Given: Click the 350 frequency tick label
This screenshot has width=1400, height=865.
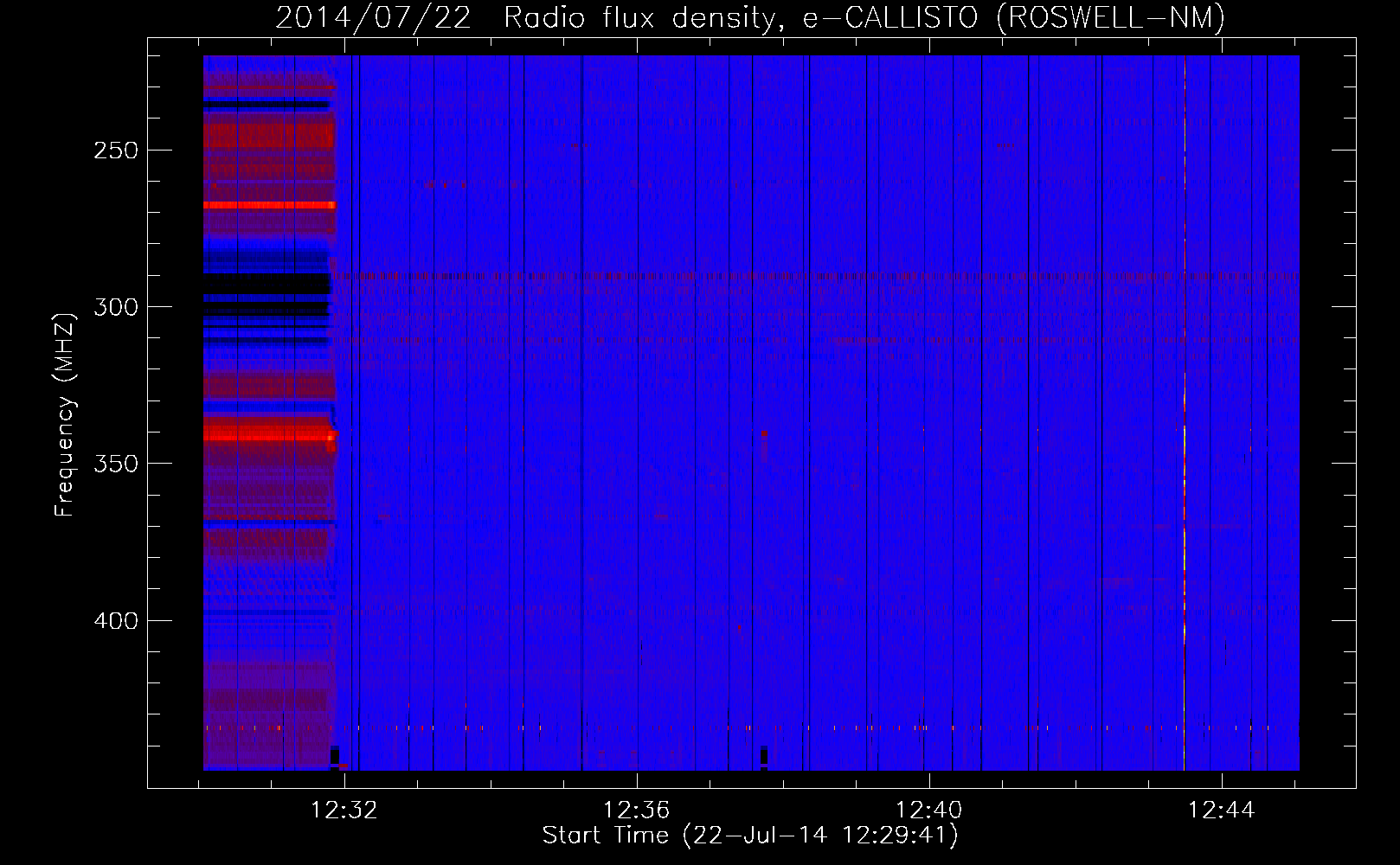Looking at the screenshot, I should [x=116, y=464].
